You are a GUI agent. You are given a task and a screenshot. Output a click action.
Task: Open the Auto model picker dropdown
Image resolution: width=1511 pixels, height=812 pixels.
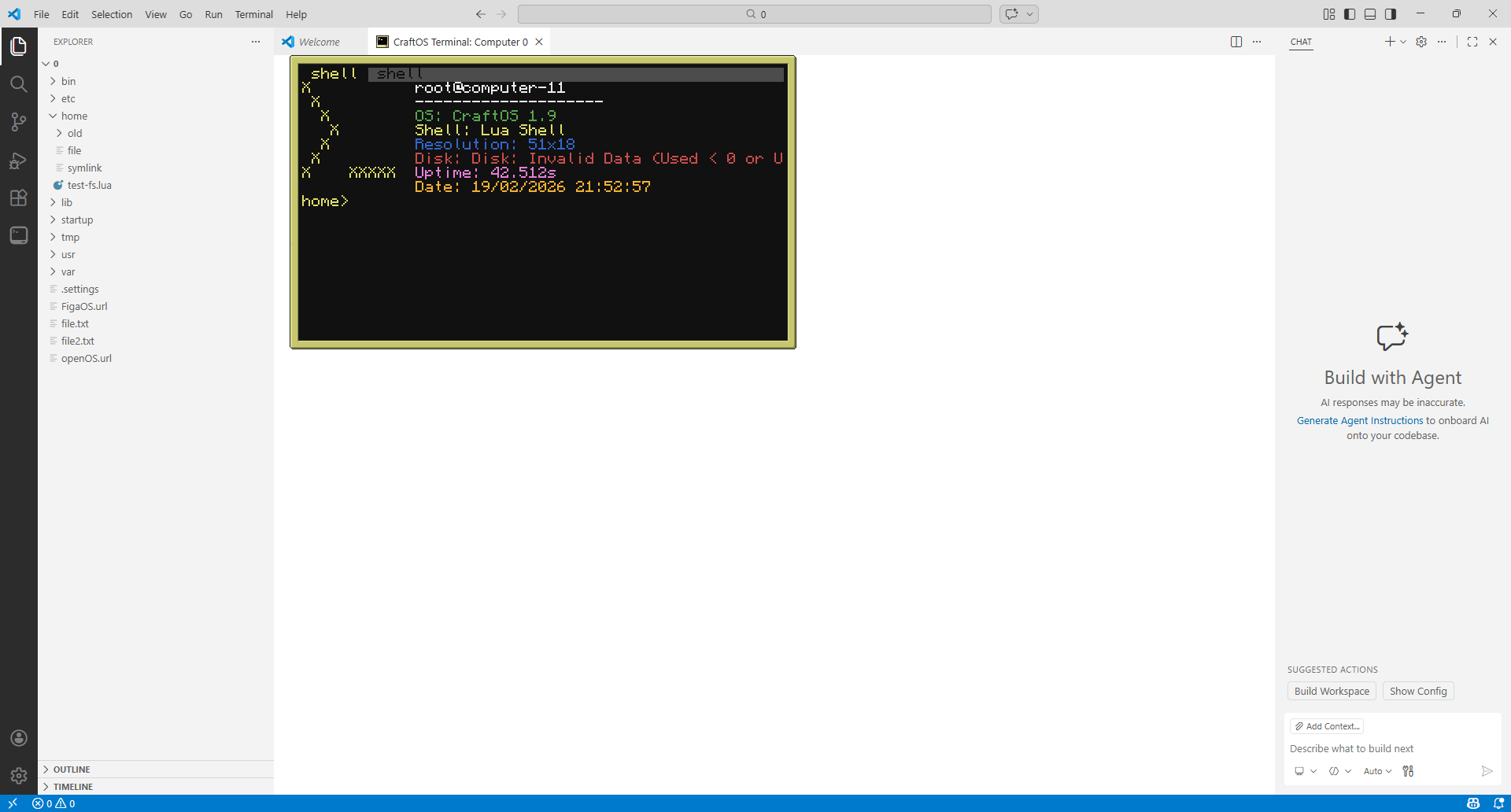coord(1377,771)
